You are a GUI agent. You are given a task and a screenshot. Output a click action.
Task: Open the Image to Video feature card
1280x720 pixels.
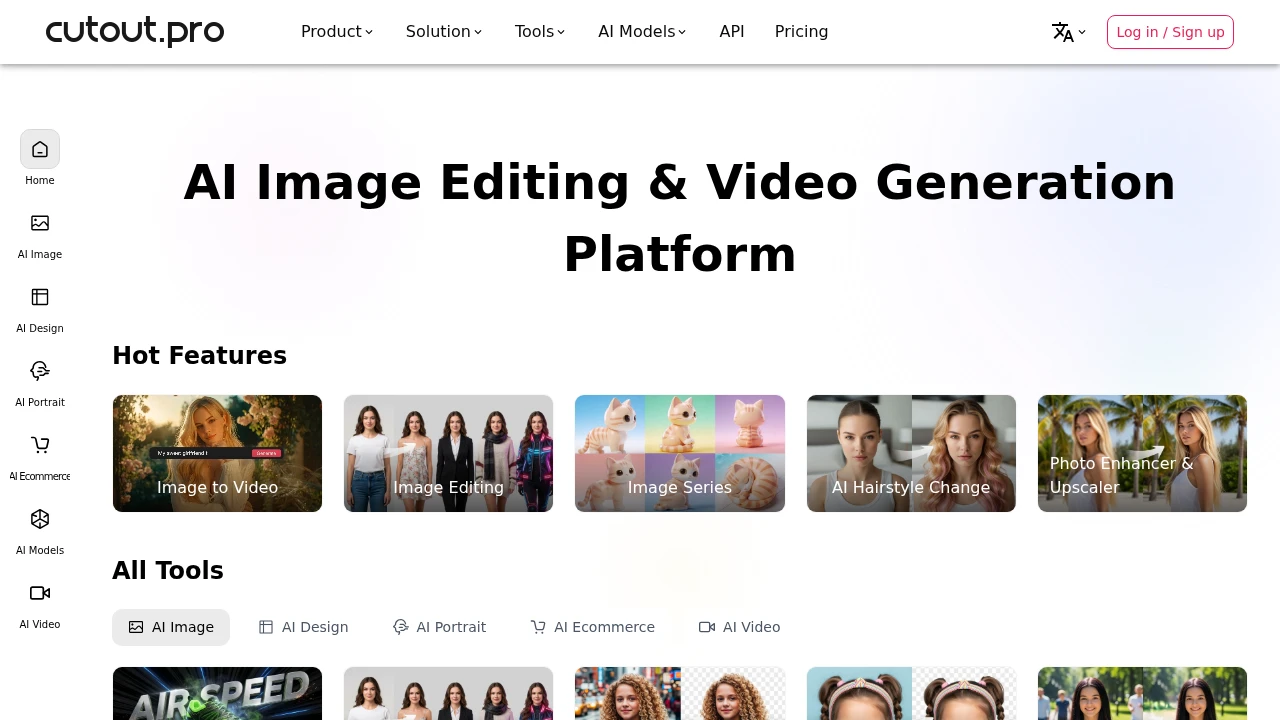coord(217,453)
